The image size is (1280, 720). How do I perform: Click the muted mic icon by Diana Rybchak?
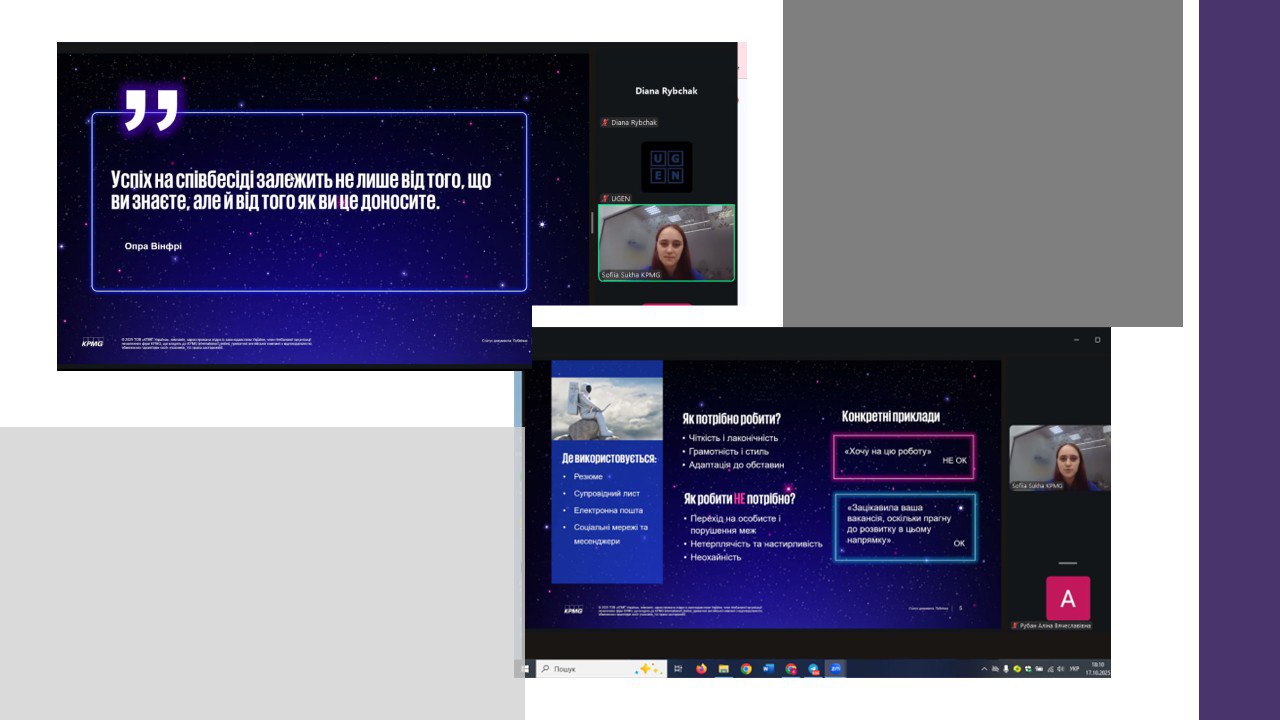point(605,123)
